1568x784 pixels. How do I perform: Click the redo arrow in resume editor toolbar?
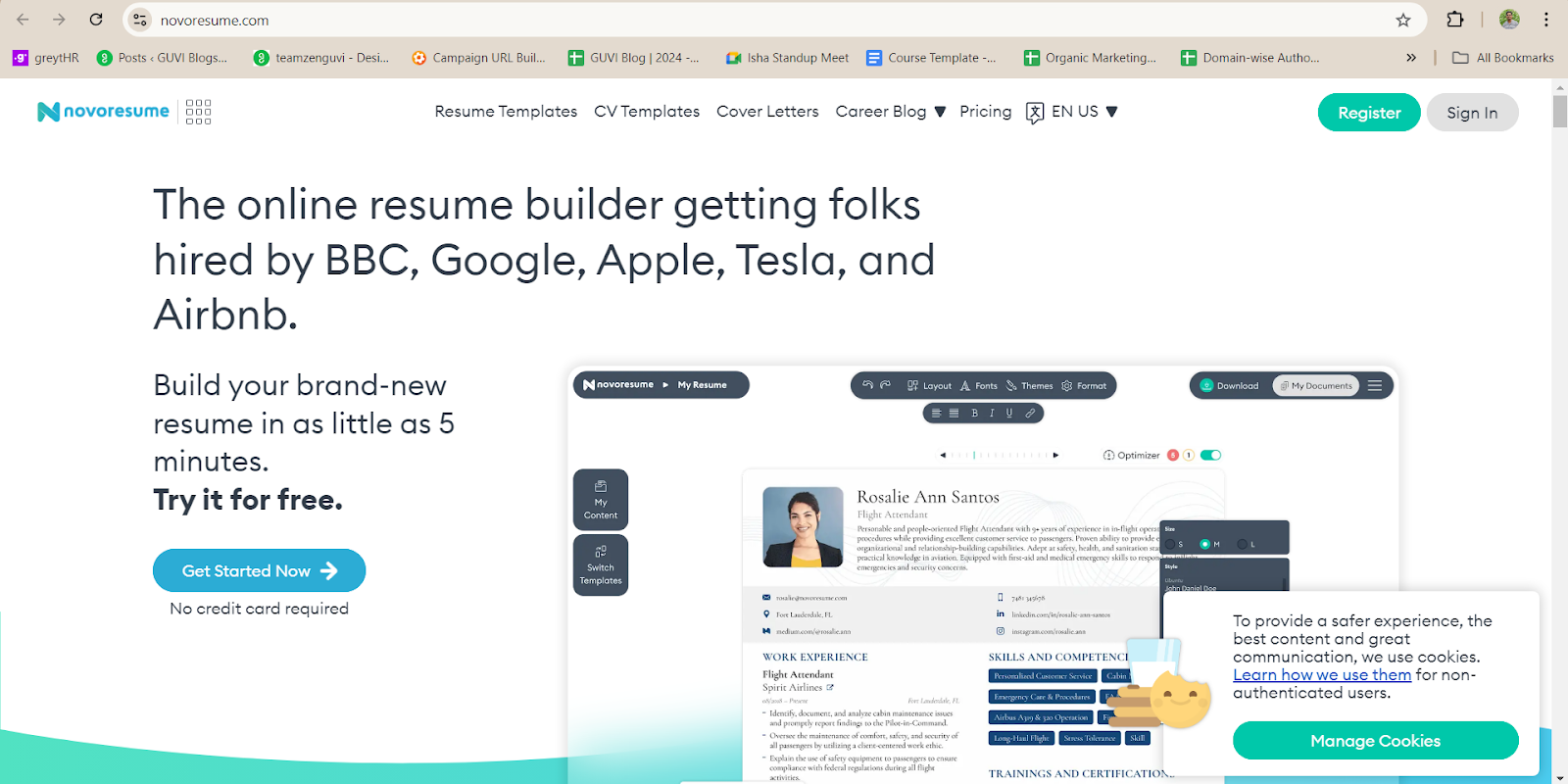coord(885,385)
